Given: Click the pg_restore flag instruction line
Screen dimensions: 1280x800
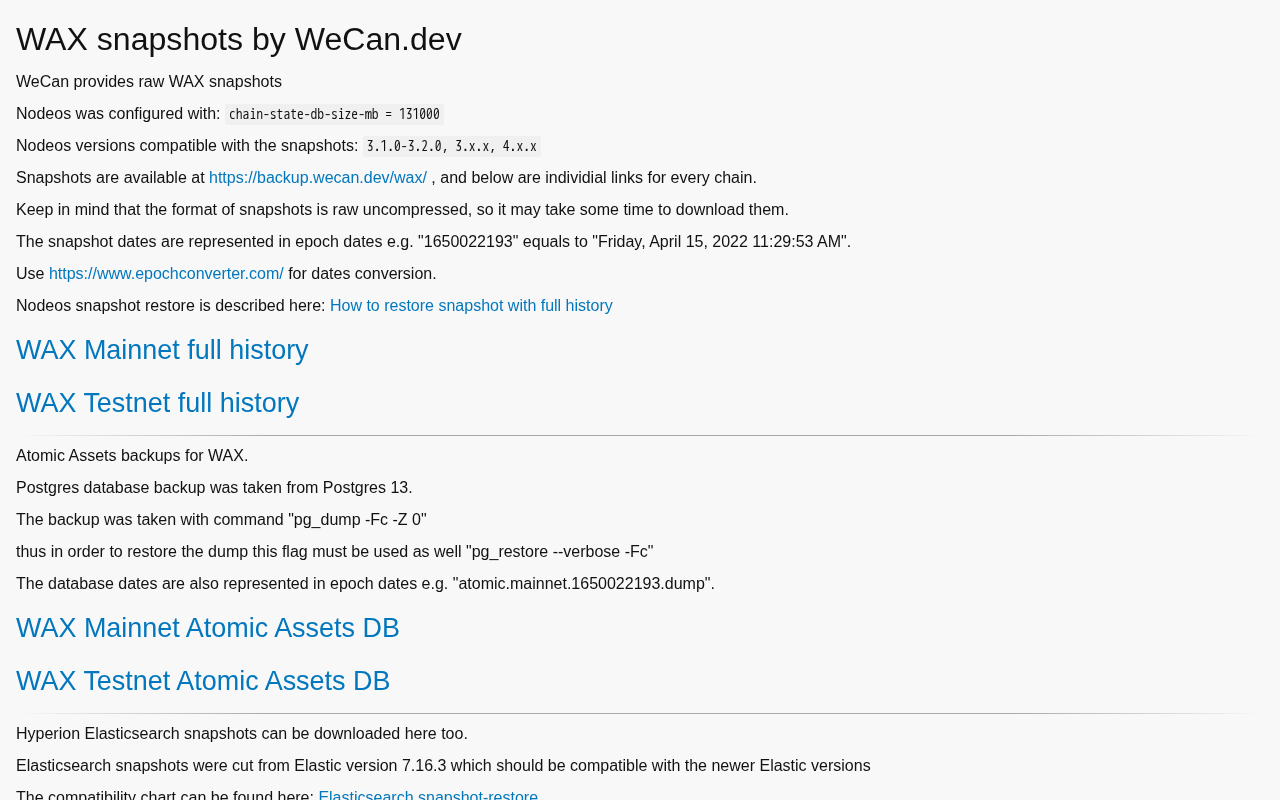Looking at the screenshot, I should (334, 552).
